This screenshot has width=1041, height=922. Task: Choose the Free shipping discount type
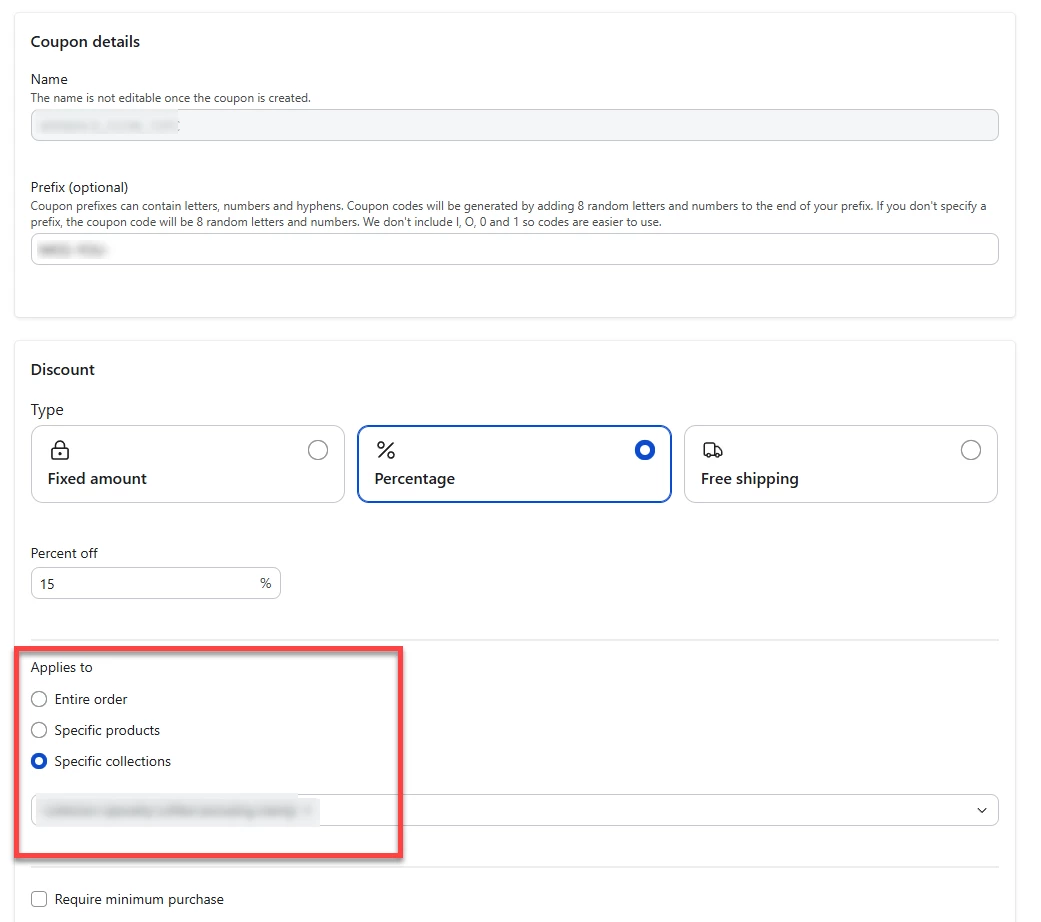[x=841, y=464]
